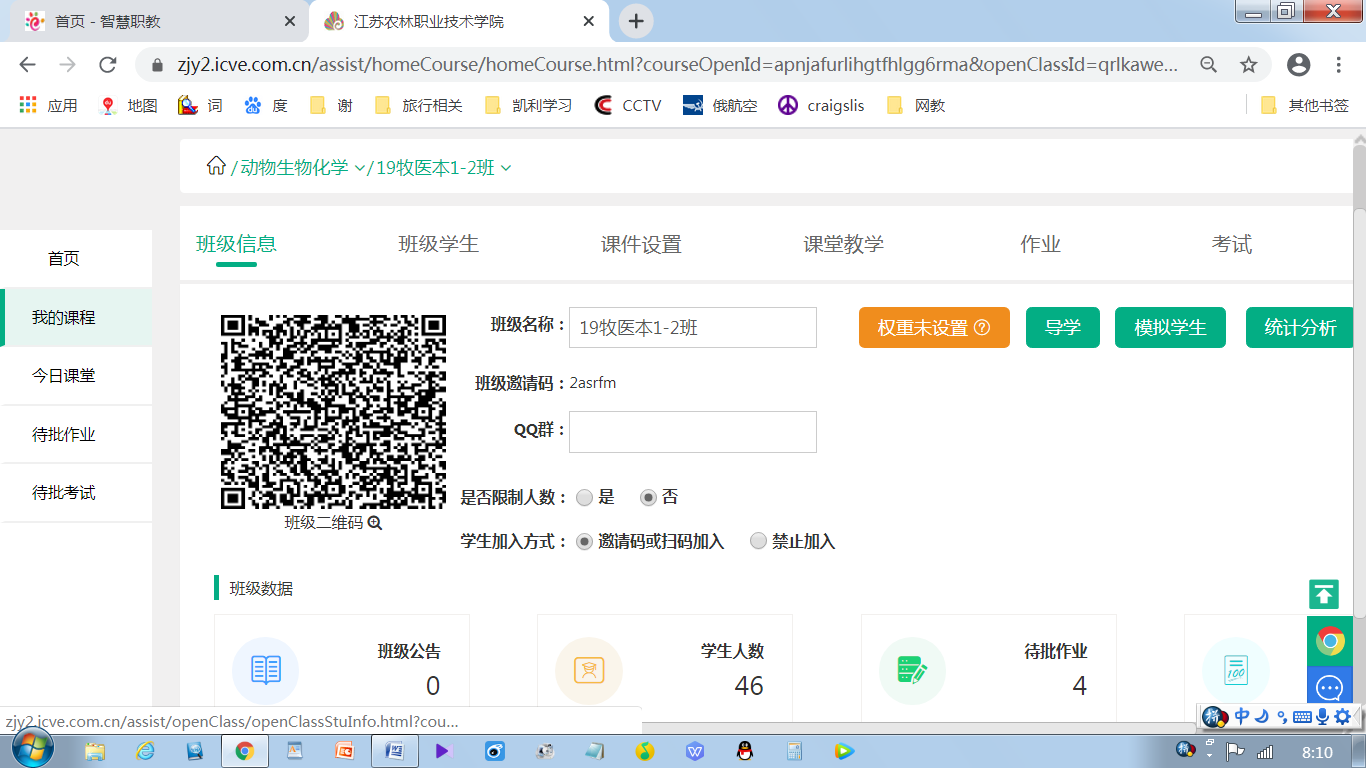1366x768 pixels.
Task: Open the CCTV bookmark
Action: point(628,105)
